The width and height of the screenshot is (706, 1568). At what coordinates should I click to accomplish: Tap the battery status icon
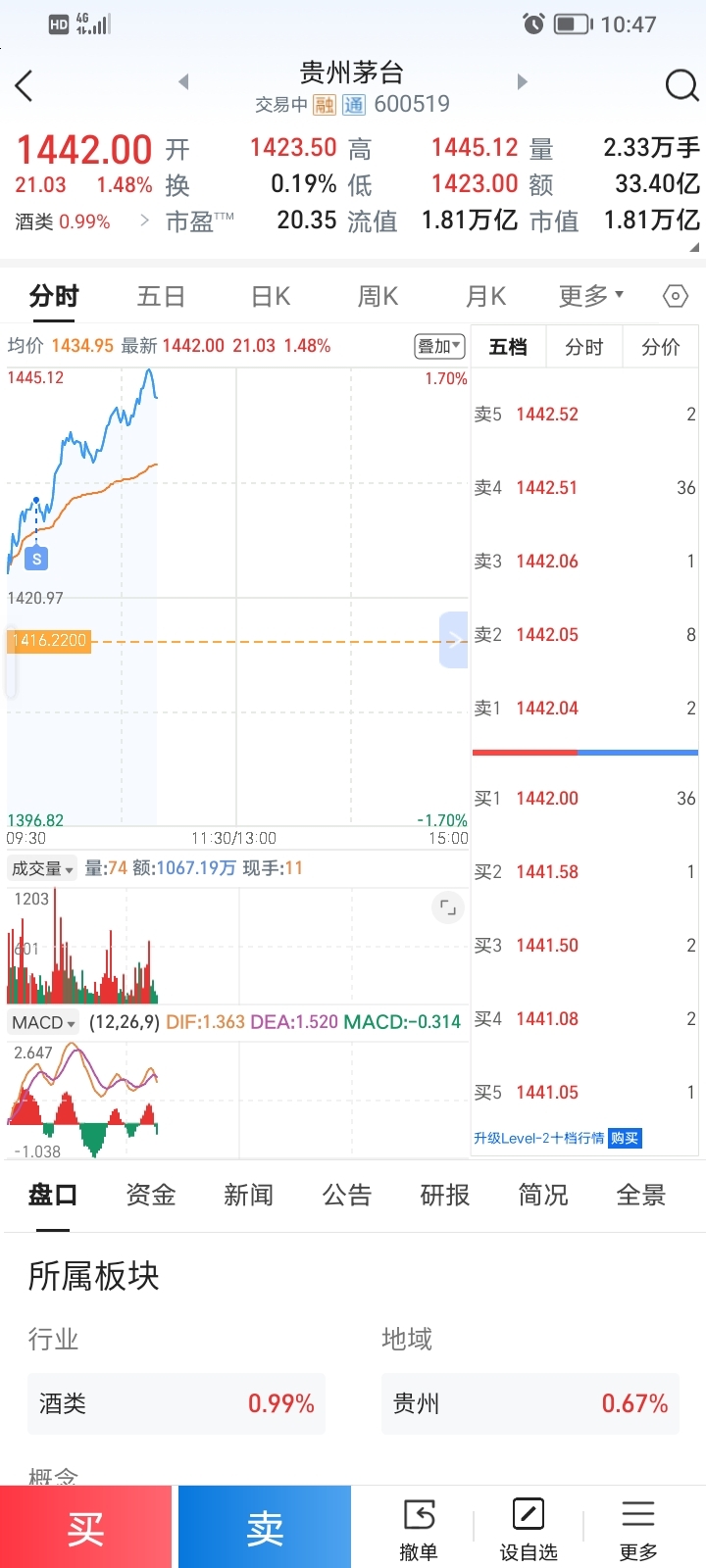coord(574,24)
